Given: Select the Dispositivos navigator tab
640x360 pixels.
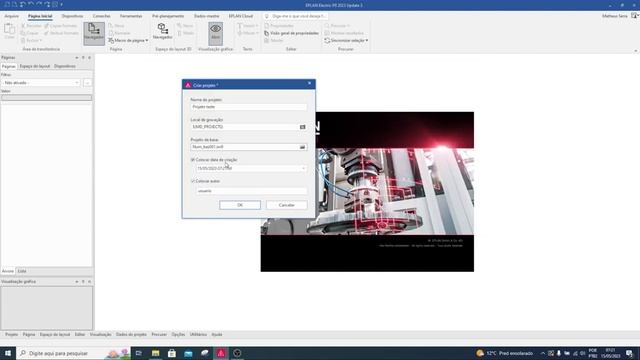Looking at the screenshot, I should click(64, 66).
